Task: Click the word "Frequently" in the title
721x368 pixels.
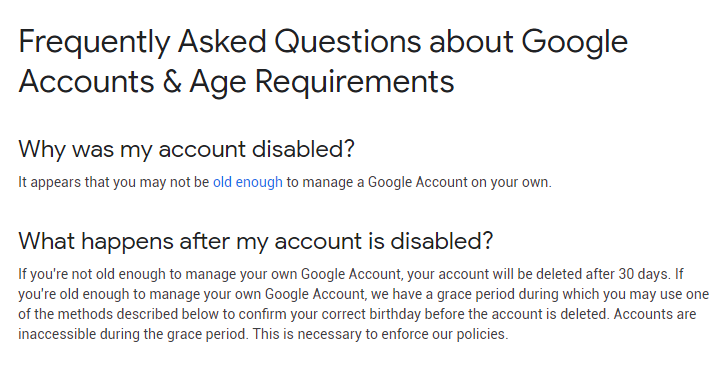Action: coord(94,43)
